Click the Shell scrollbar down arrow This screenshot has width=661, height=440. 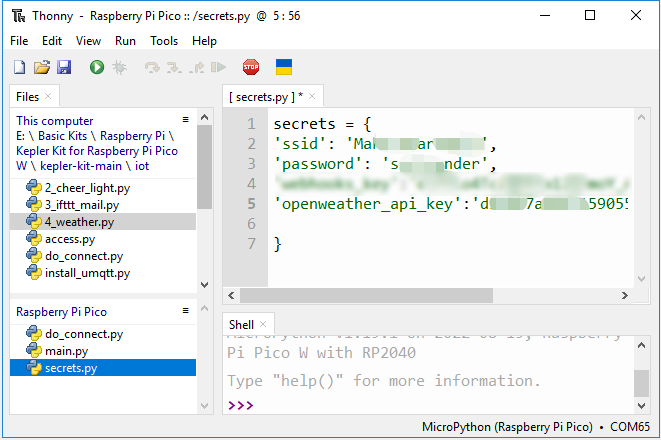coord(641,406)
